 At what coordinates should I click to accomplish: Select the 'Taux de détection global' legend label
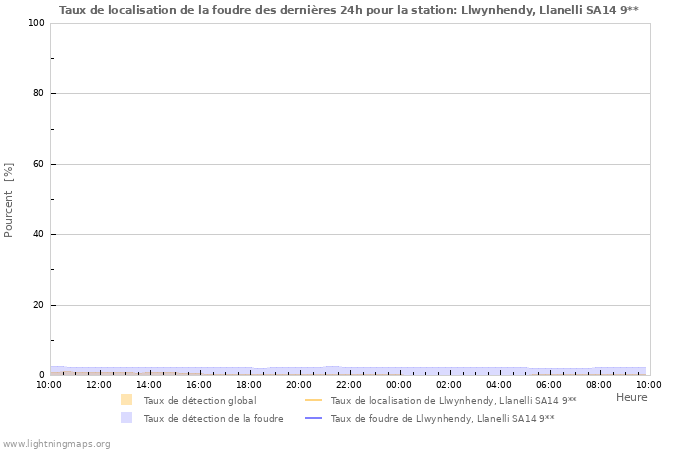point(199,400)
